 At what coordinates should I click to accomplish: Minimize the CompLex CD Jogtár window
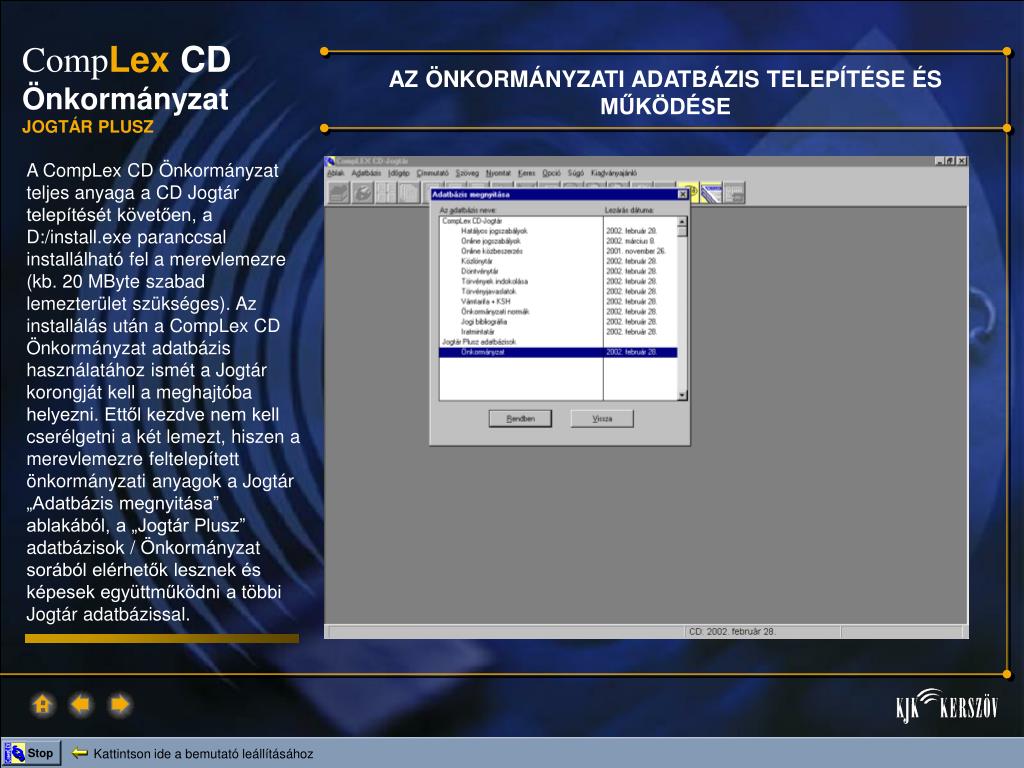coord(939,161)
